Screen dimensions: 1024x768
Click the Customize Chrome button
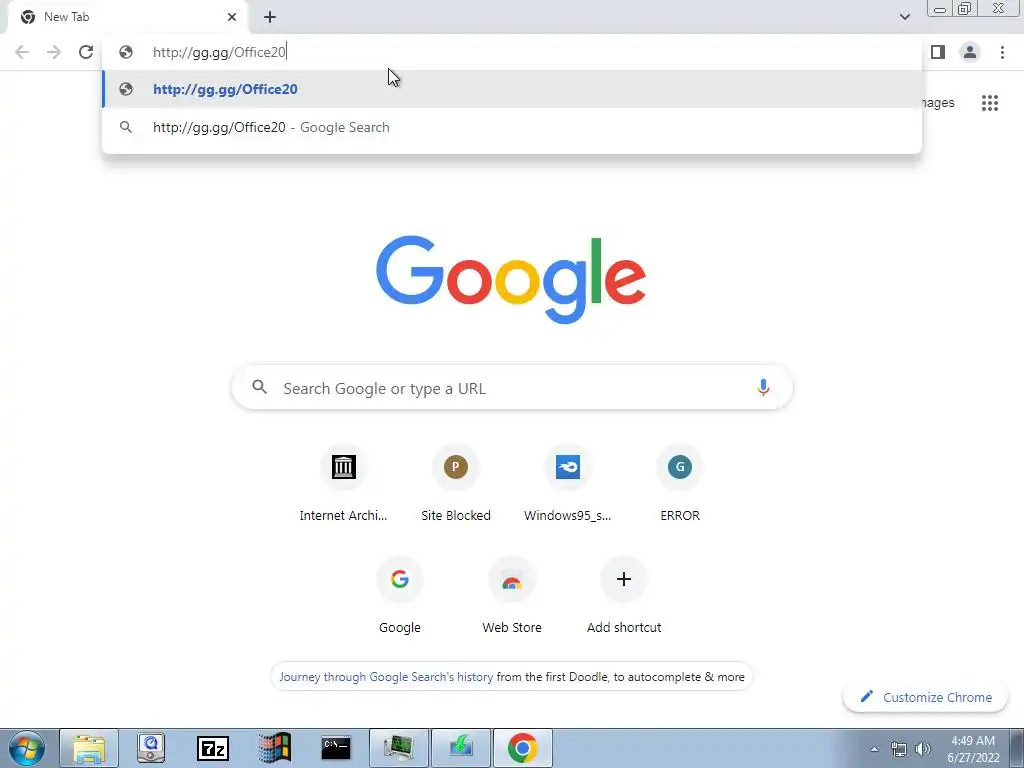[x=925, y=697]
